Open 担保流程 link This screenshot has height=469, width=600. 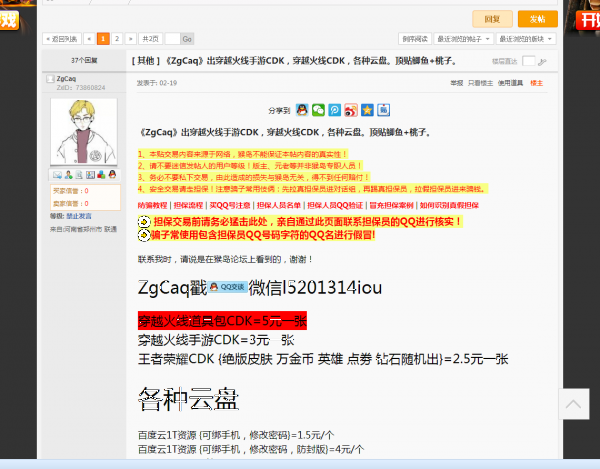[188, 205]
